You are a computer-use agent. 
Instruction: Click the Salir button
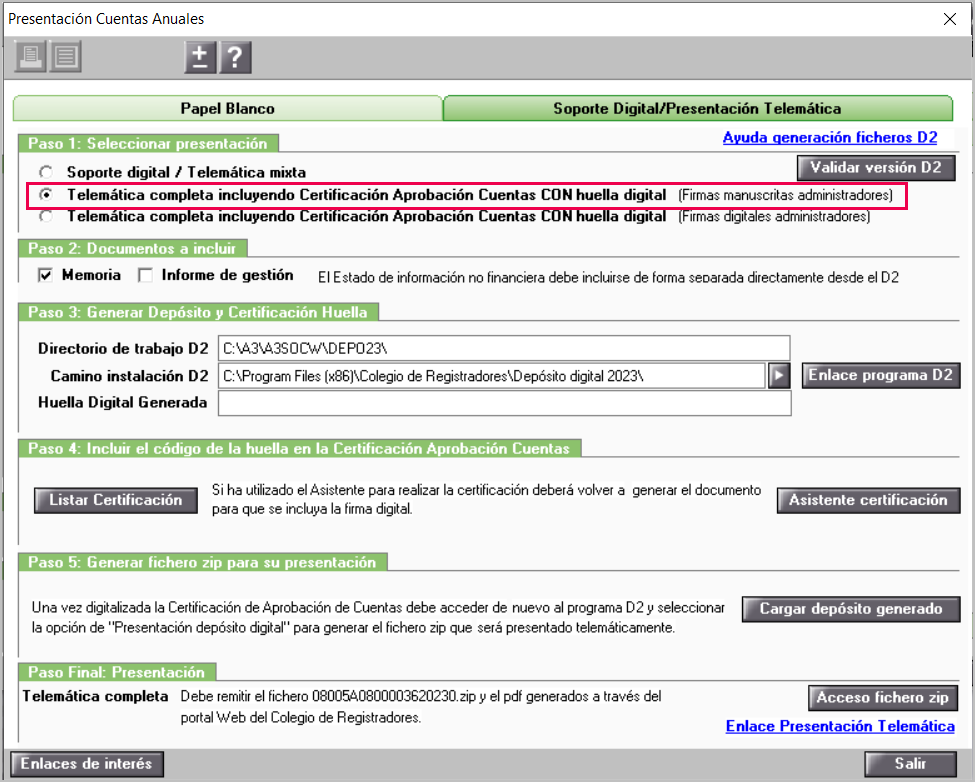[x=910, y=764]
